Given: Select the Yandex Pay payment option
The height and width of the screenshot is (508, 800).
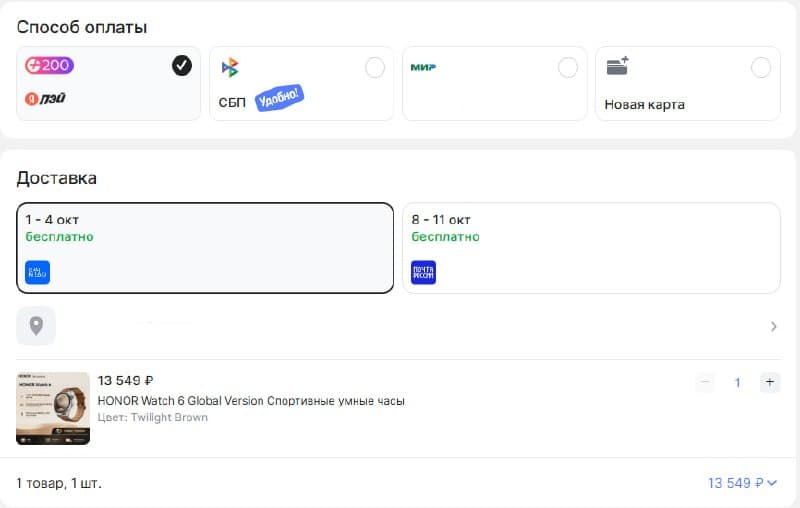Looking at the screenshot, I should pos(108,84).
